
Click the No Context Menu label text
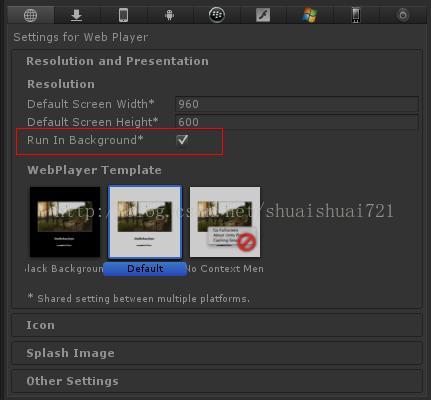[x=225, y=269]
